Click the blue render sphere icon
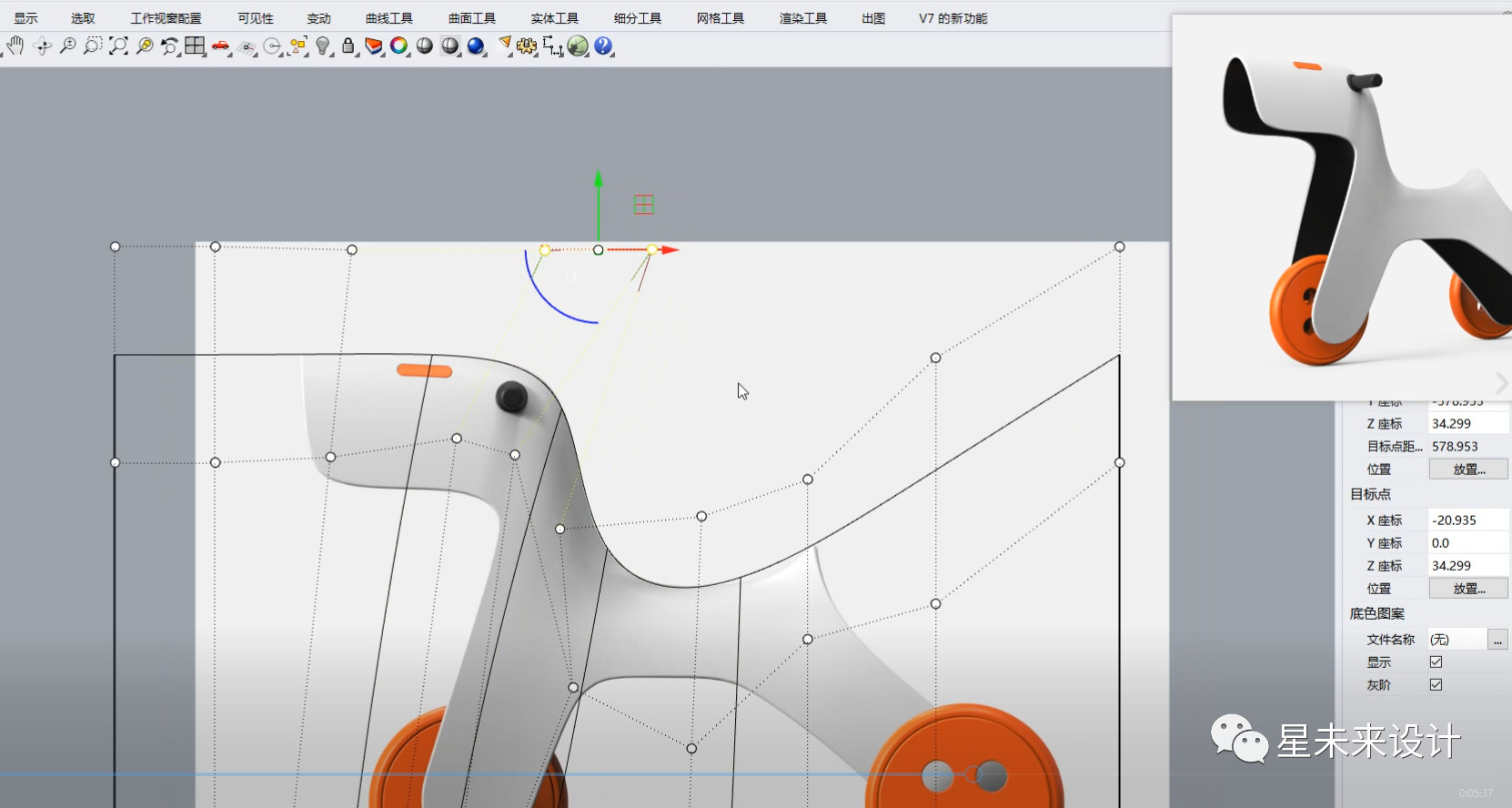The width and height of the screenshot is (1512, 808). pos(476,45)
